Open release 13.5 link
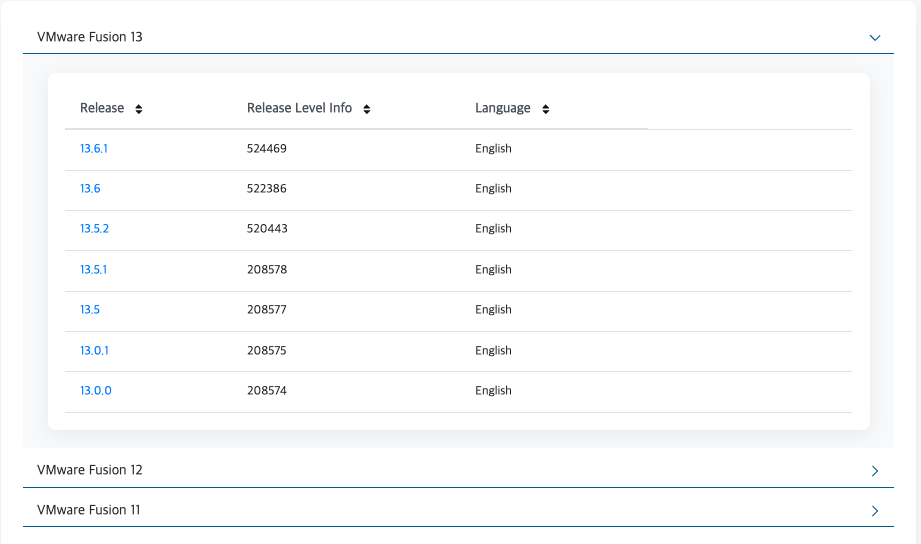 pos(90,310)
